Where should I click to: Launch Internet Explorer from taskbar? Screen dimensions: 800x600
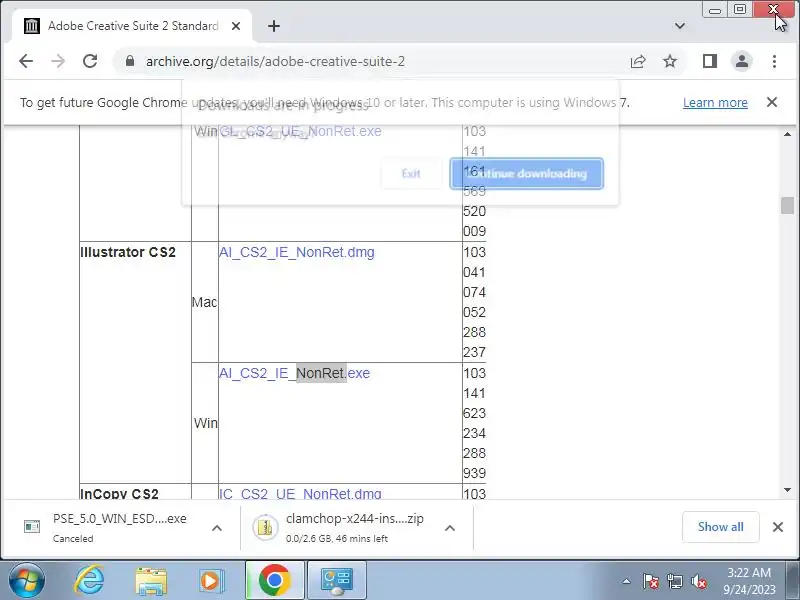pyautogui.click(x=89, y=581)
